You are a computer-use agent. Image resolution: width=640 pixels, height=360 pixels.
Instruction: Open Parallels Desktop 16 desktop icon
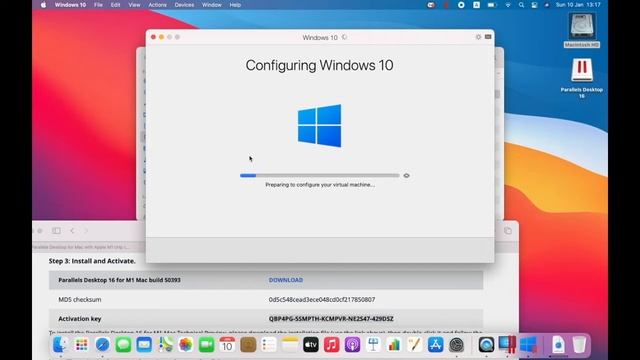click(582, 78)
